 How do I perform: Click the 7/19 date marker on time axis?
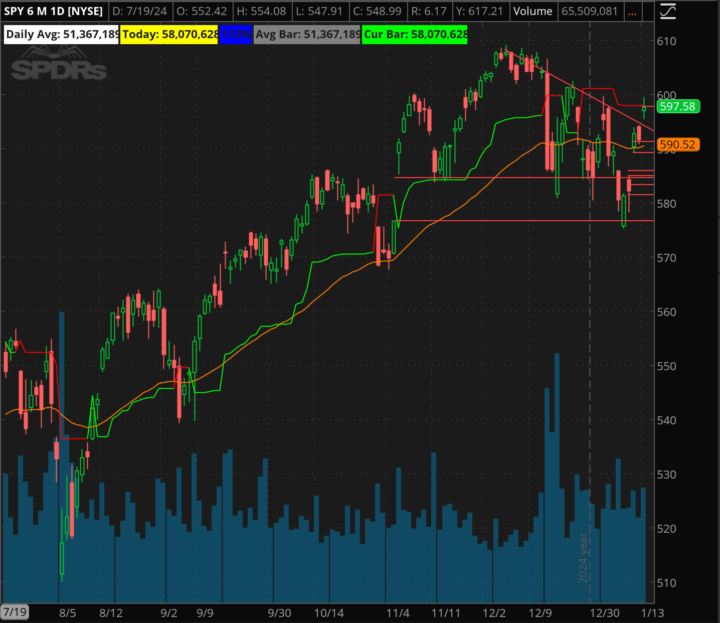[x=15, y=612]
